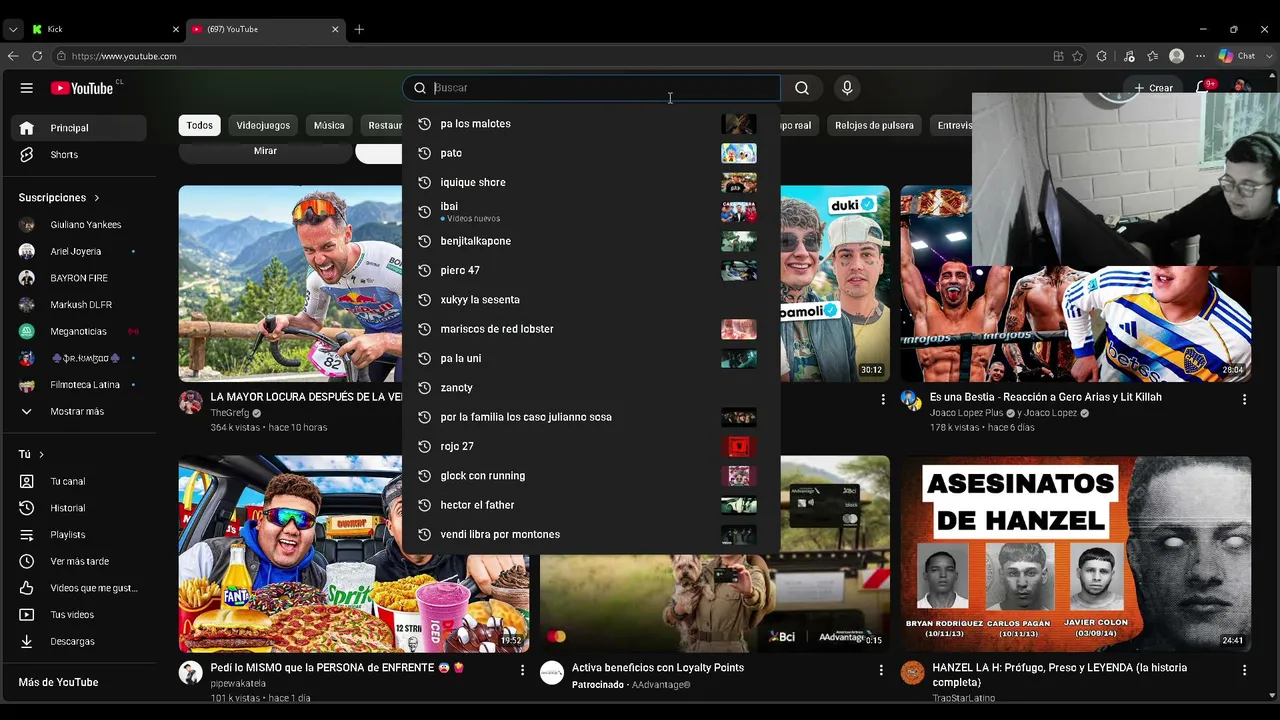Bookmark this page with the star icon
This screenshot has height=720, width=1280.
click(1077, 56)
